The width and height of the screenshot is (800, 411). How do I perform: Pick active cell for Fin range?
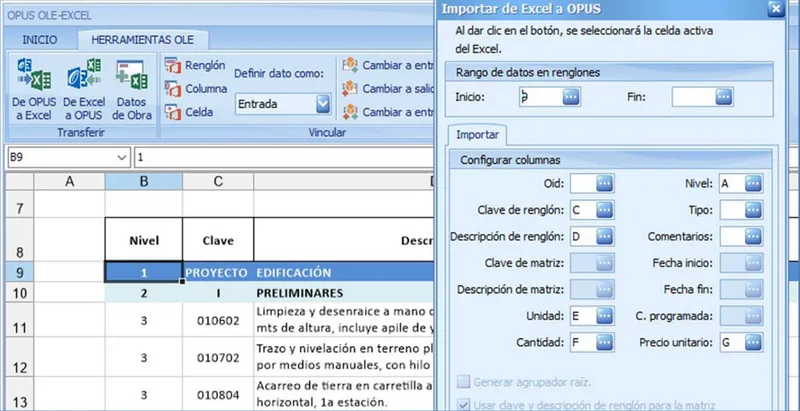click(x=724, y=96)
